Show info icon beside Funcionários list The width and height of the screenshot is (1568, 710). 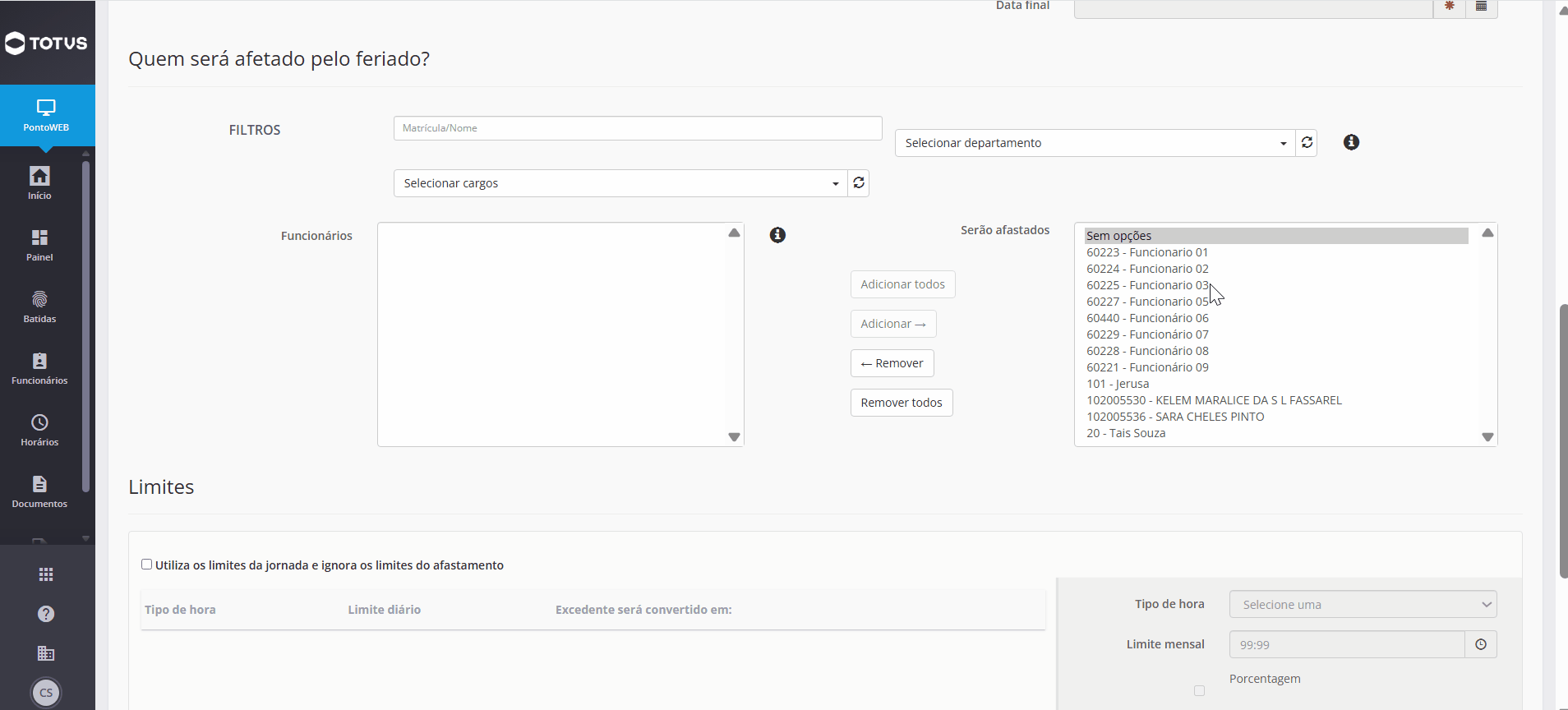(x=777, y=235)
